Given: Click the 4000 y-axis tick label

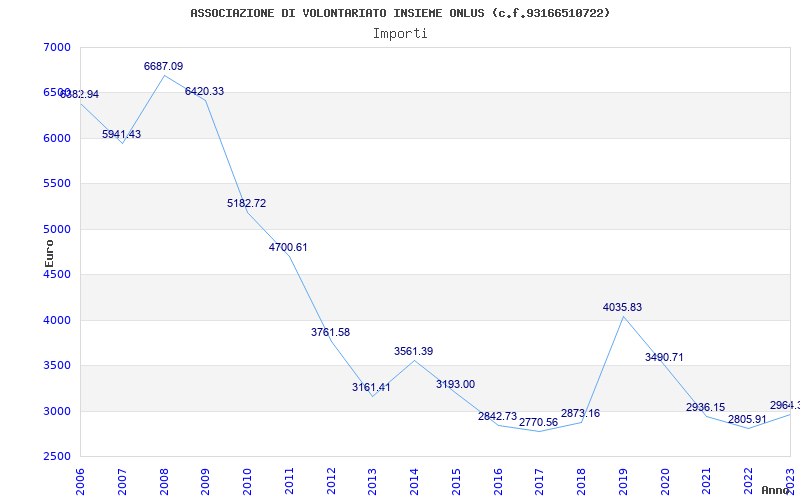Looking at the screenshot, I should tap(55, 320).
